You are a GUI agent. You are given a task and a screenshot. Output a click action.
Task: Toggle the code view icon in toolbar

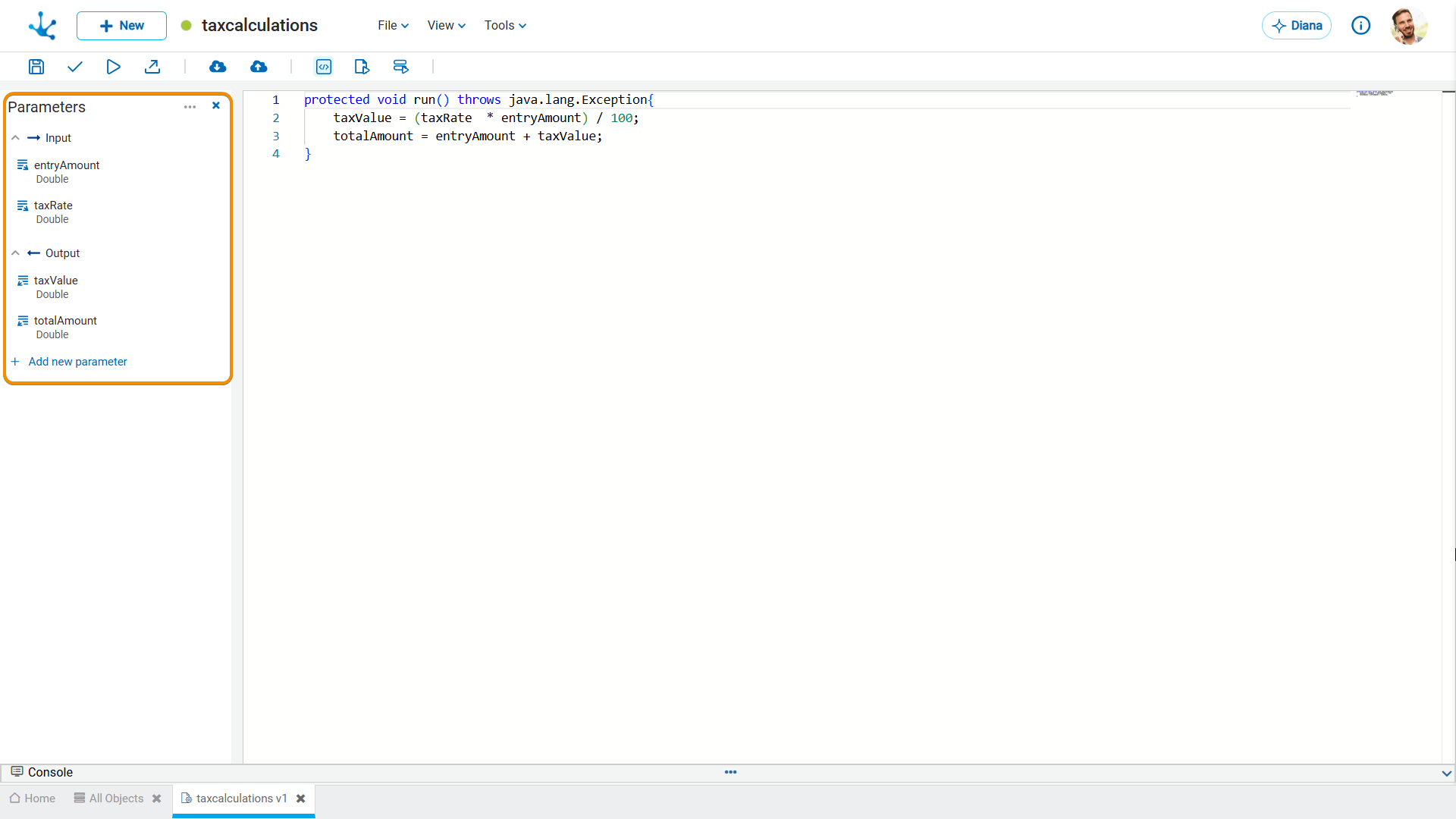tap(324, 67)
